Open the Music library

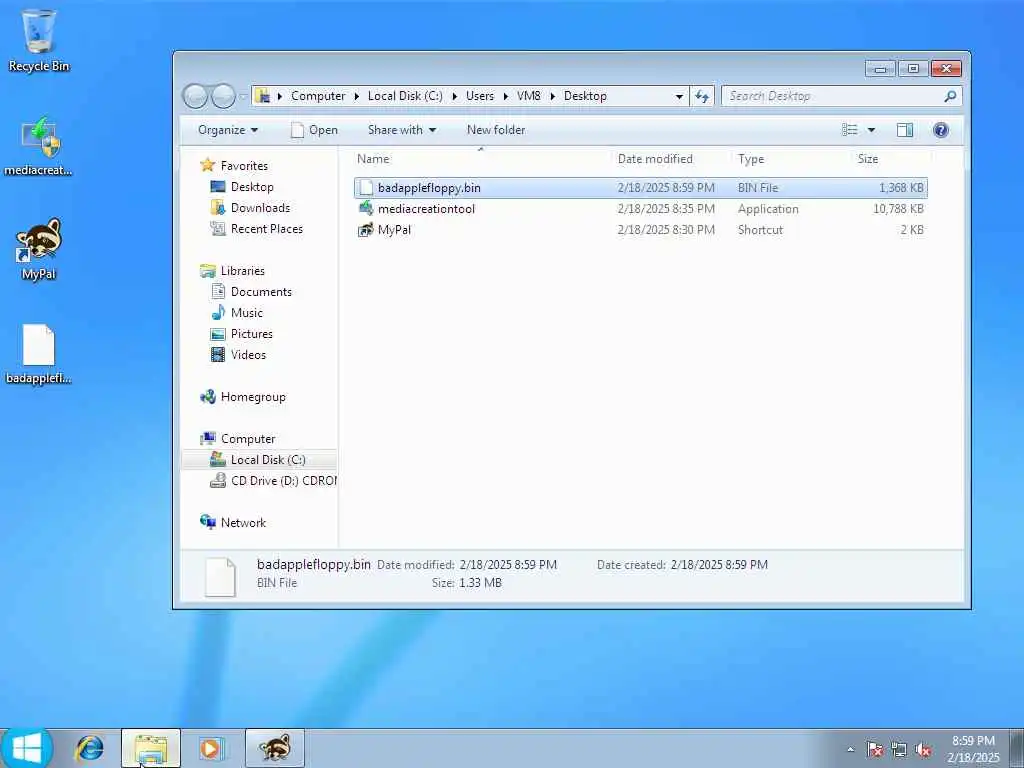point(236,312)
